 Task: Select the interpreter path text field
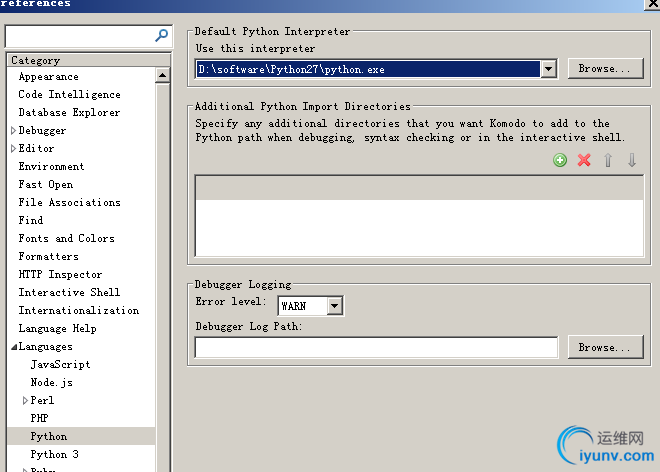(x=367, y=69)
